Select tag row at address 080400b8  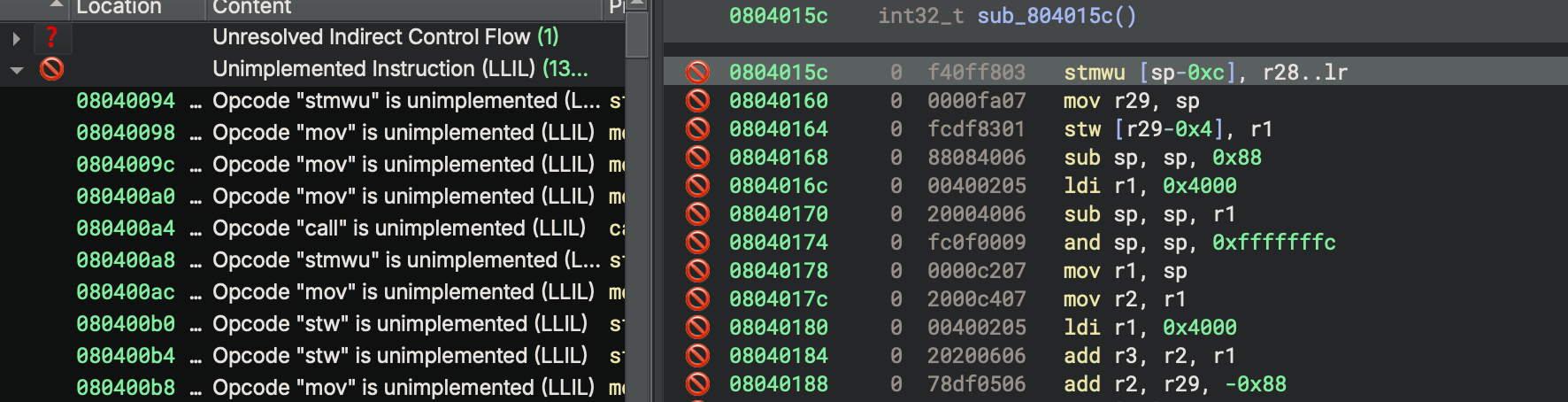tap(312, 388)
